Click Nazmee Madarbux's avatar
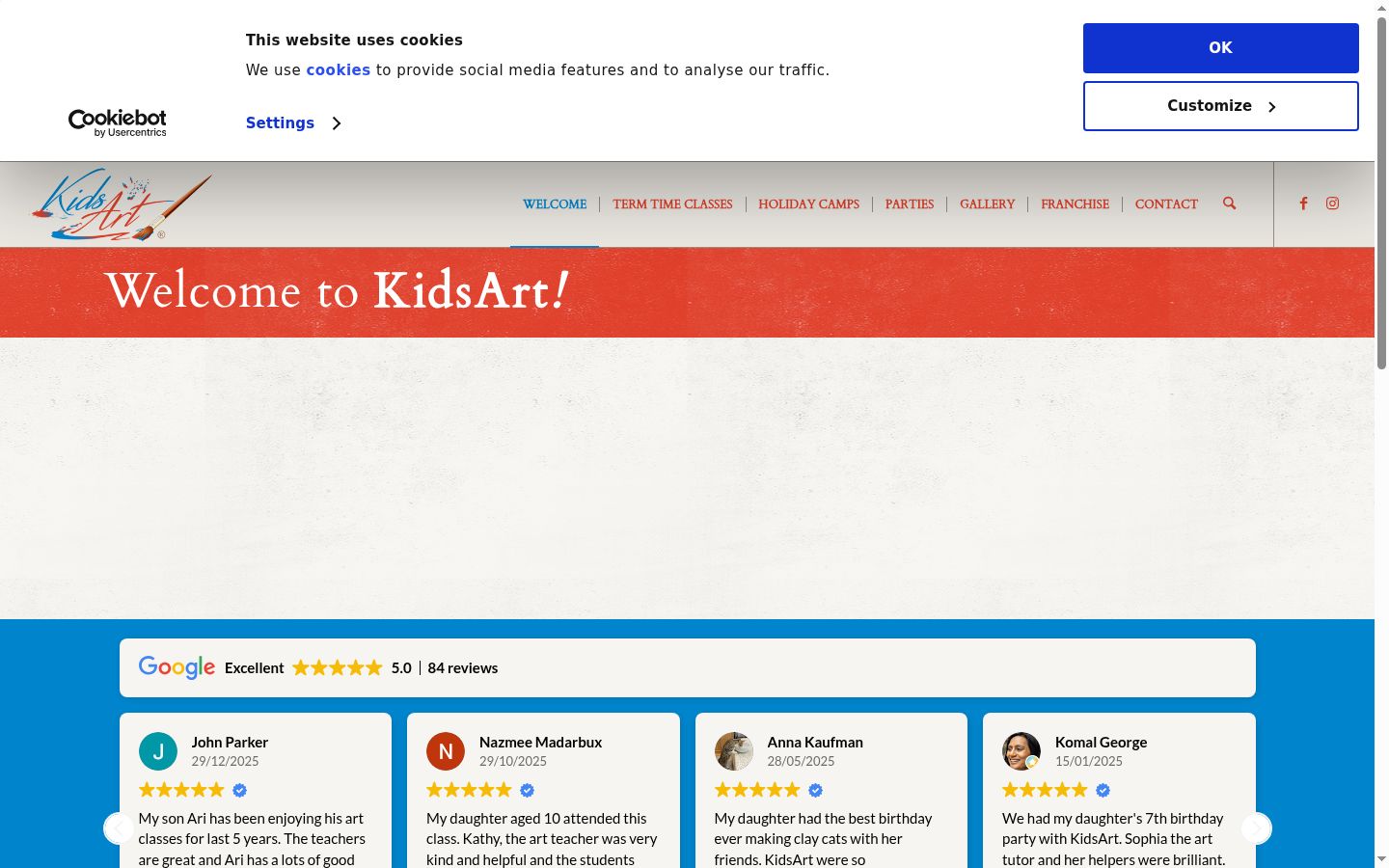Image resolution: width=1389 pixels, height=868 pixels. tap(446, 751)
